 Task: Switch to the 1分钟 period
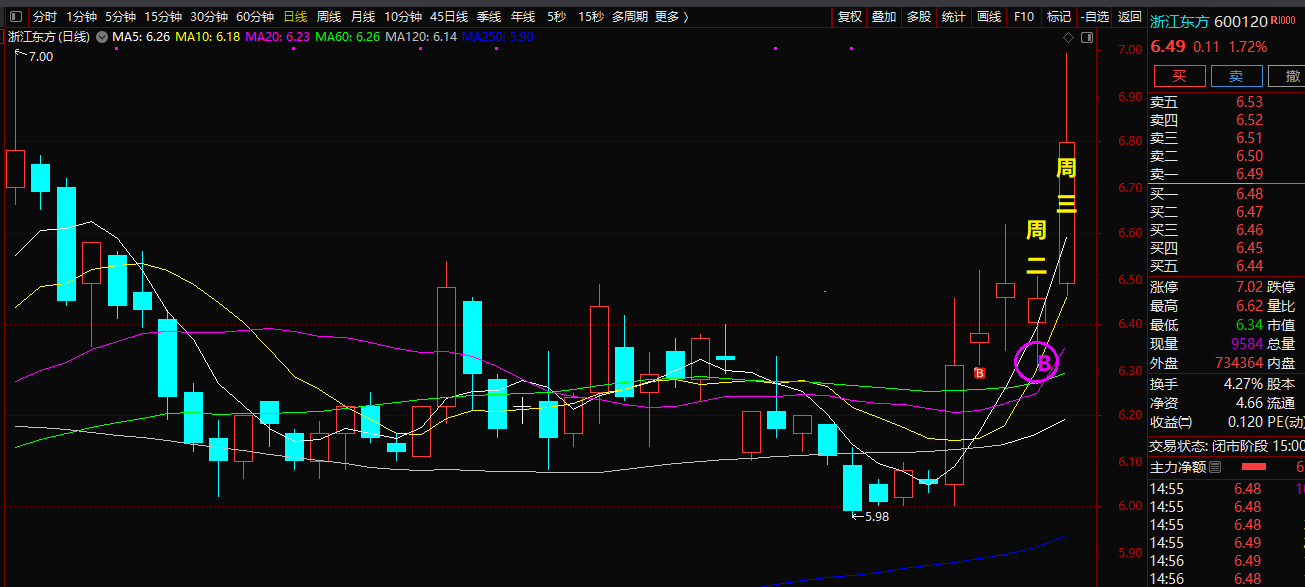[82, 17]
